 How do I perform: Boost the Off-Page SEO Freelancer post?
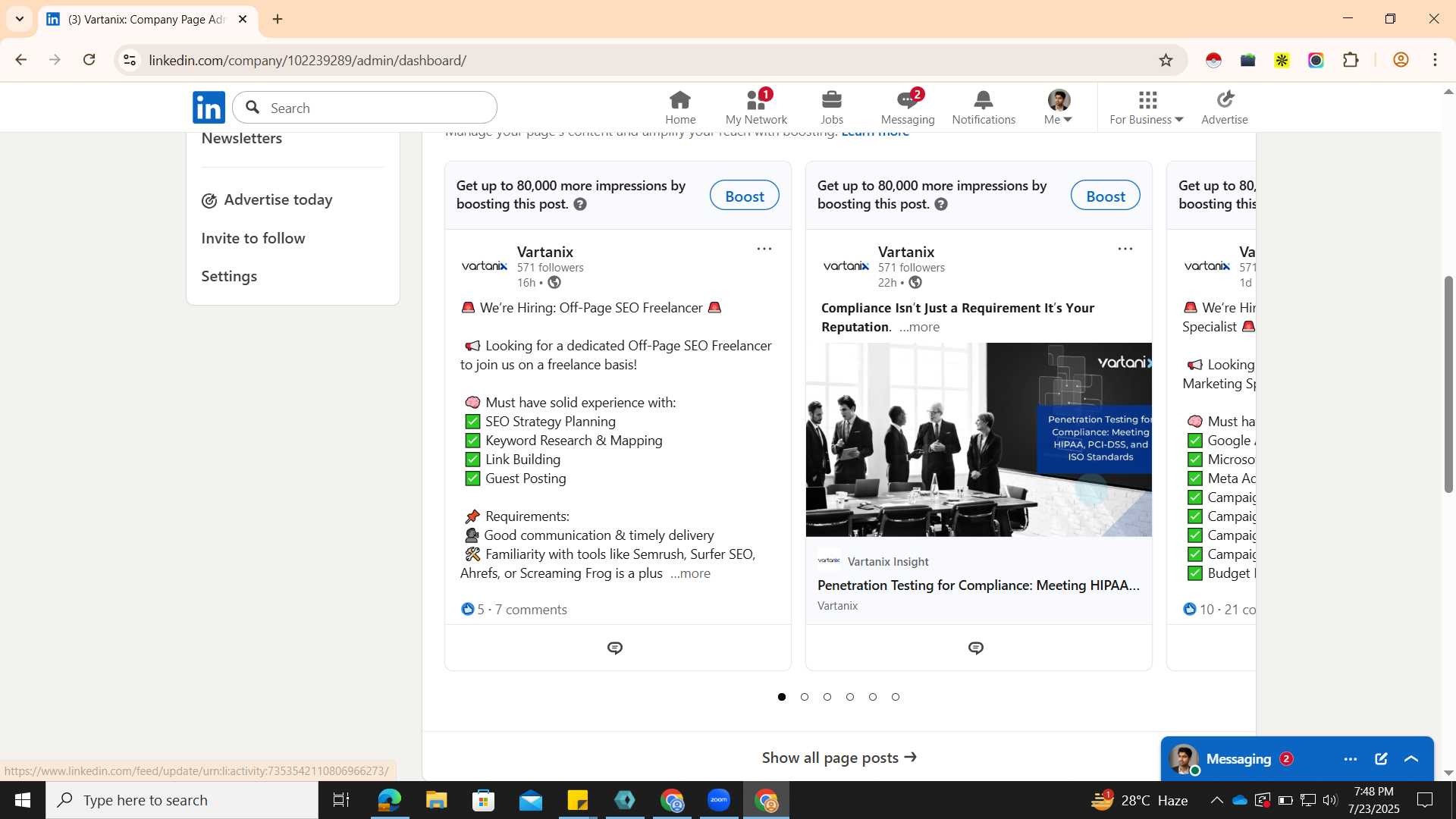pos(744,196)
